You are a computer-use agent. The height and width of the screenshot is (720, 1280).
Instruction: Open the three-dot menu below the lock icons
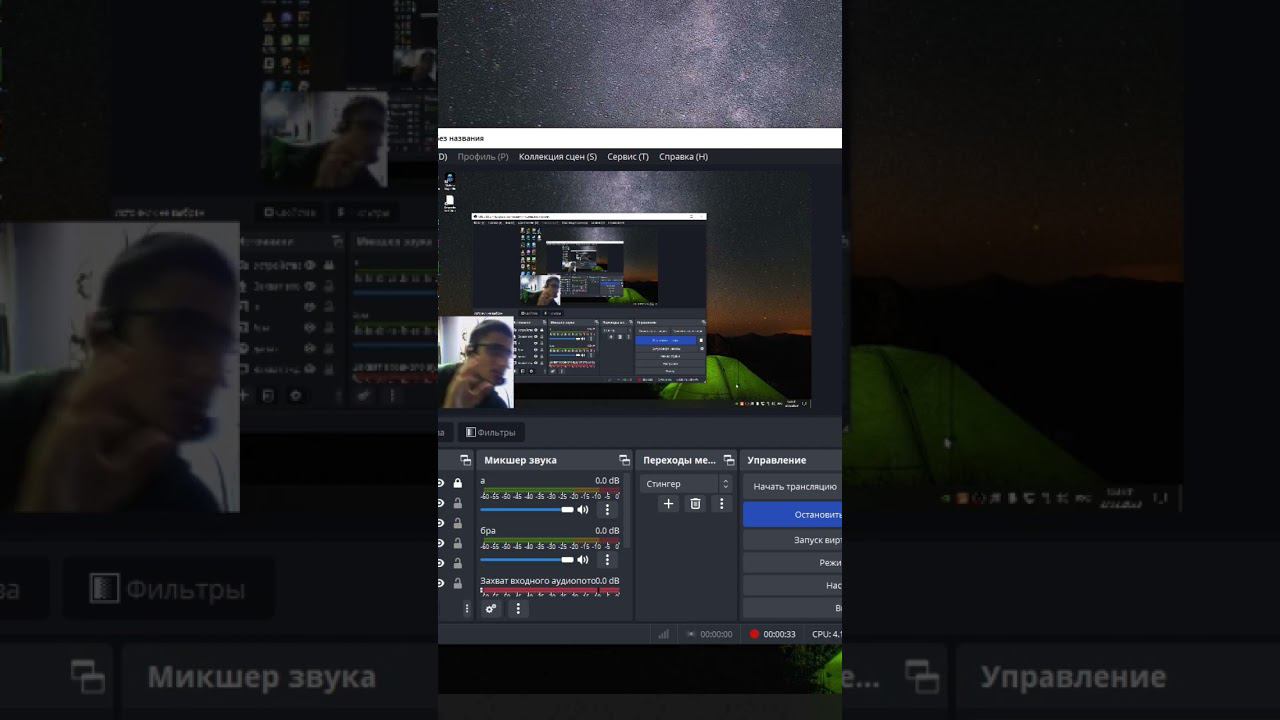[466, 608]
